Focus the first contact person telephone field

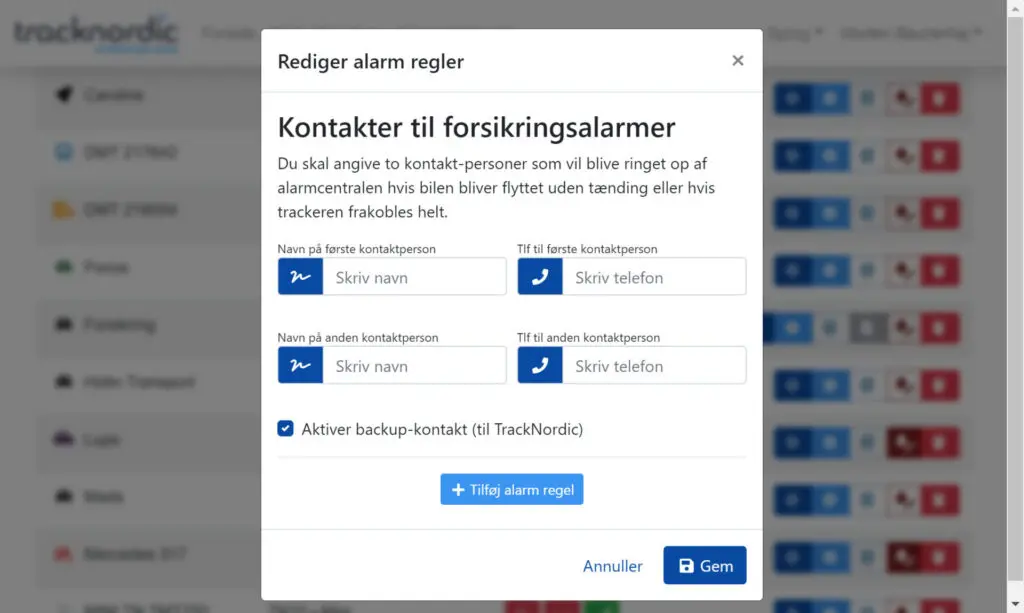654,277
